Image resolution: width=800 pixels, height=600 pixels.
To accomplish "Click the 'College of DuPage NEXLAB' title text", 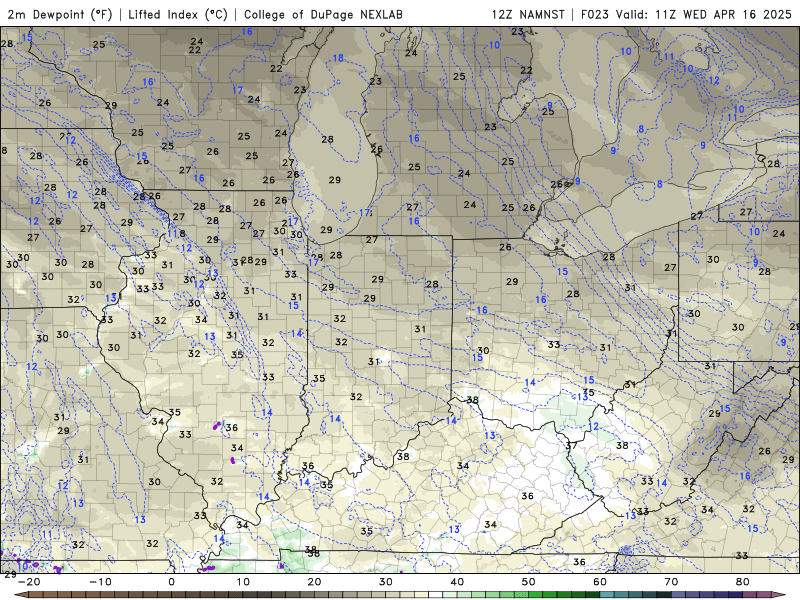I will (x=323, y=14).
